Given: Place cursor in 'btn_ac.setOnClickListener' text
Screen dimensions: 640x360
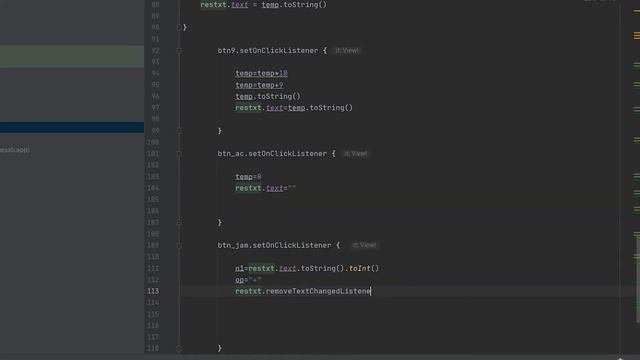Looking at the screenshot, I should (x=272, y=153).
